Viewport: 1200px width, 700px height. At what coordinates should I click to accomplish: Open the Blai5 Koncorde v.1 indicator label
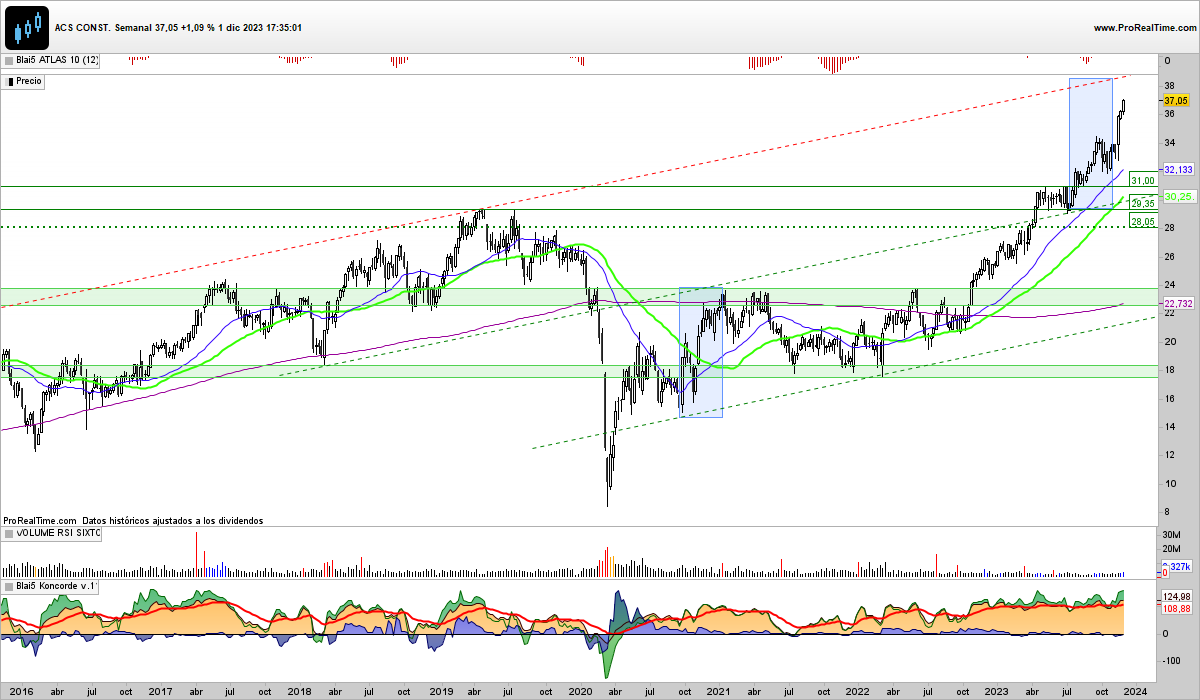pos(55,586)
